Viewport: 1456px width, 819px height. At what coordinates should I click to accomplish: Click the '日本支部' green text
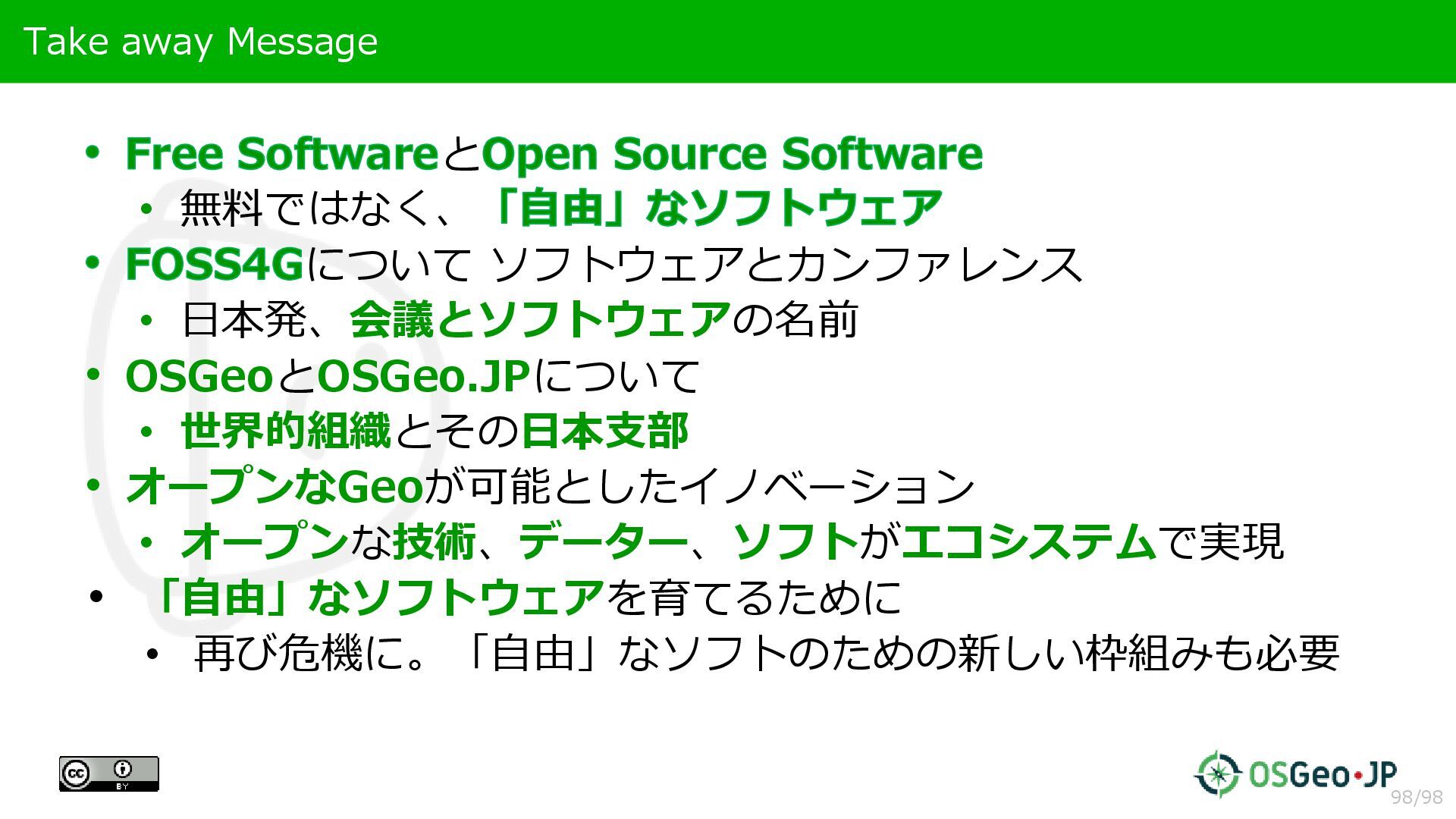coord(604,431)
